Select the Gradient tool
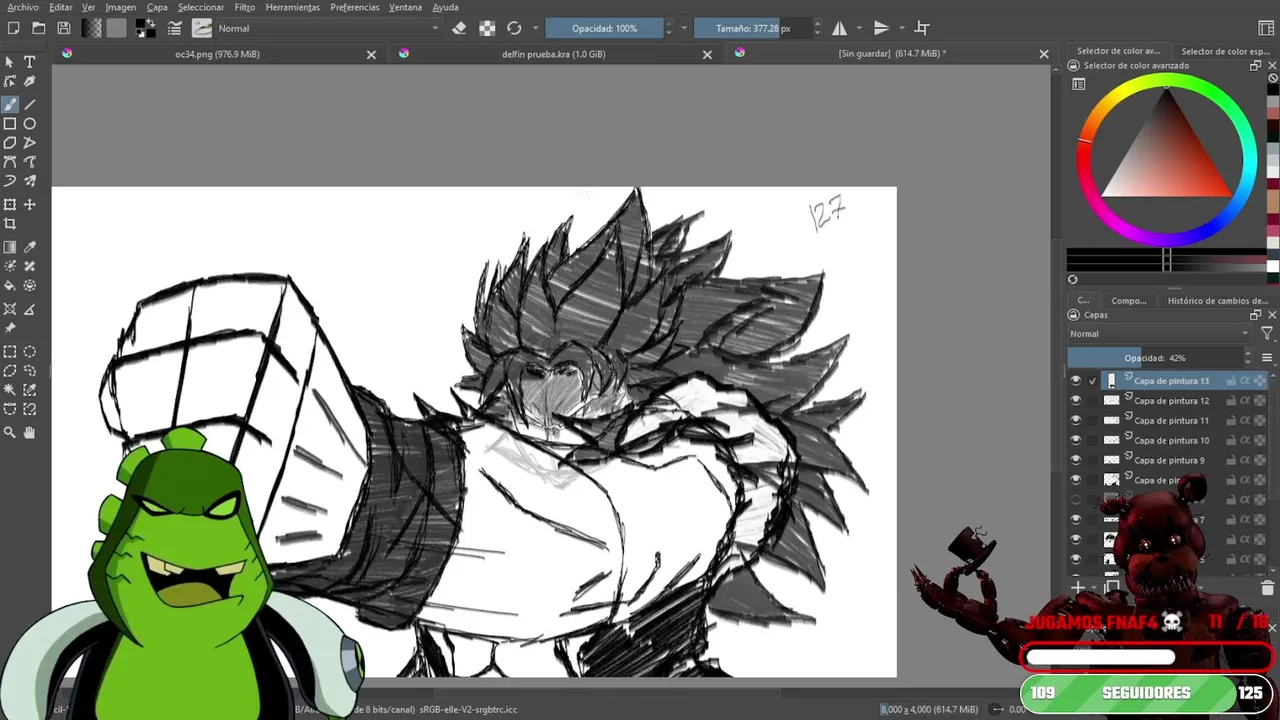Screen dimensions: 1280x720 [x=10, y=247]
